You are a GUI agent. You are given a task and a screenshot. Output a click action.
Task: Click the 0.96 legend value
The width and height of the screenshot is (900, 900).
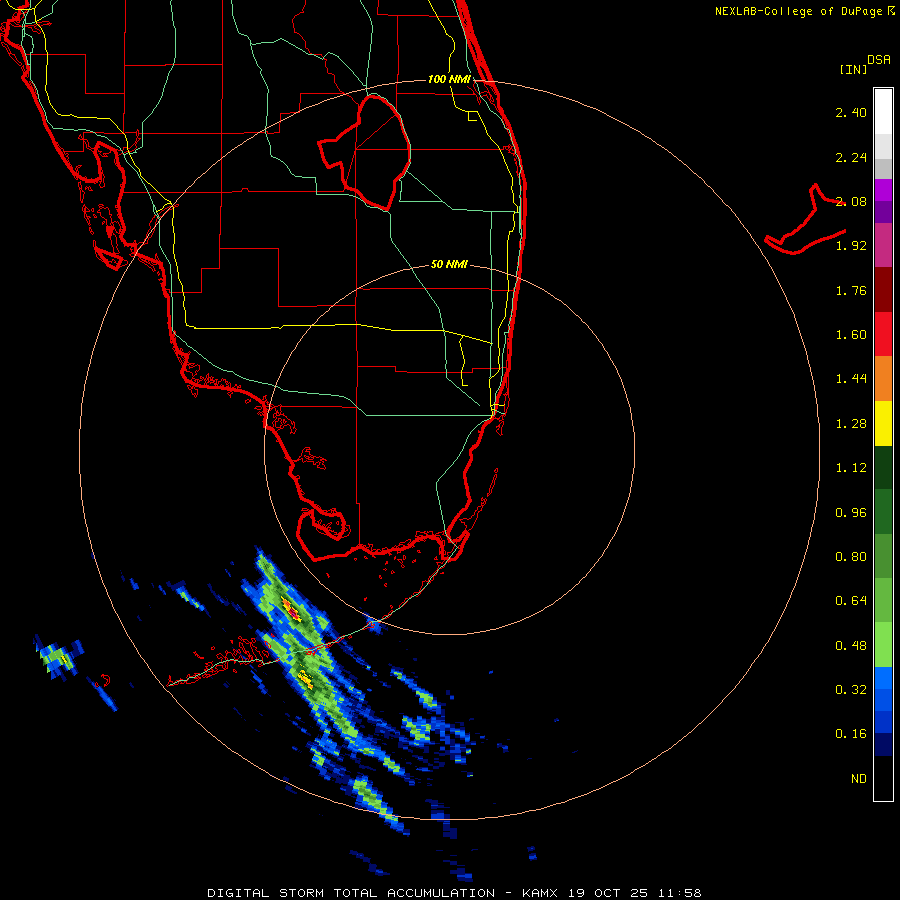pyautogui.click(x=851, y=513)
